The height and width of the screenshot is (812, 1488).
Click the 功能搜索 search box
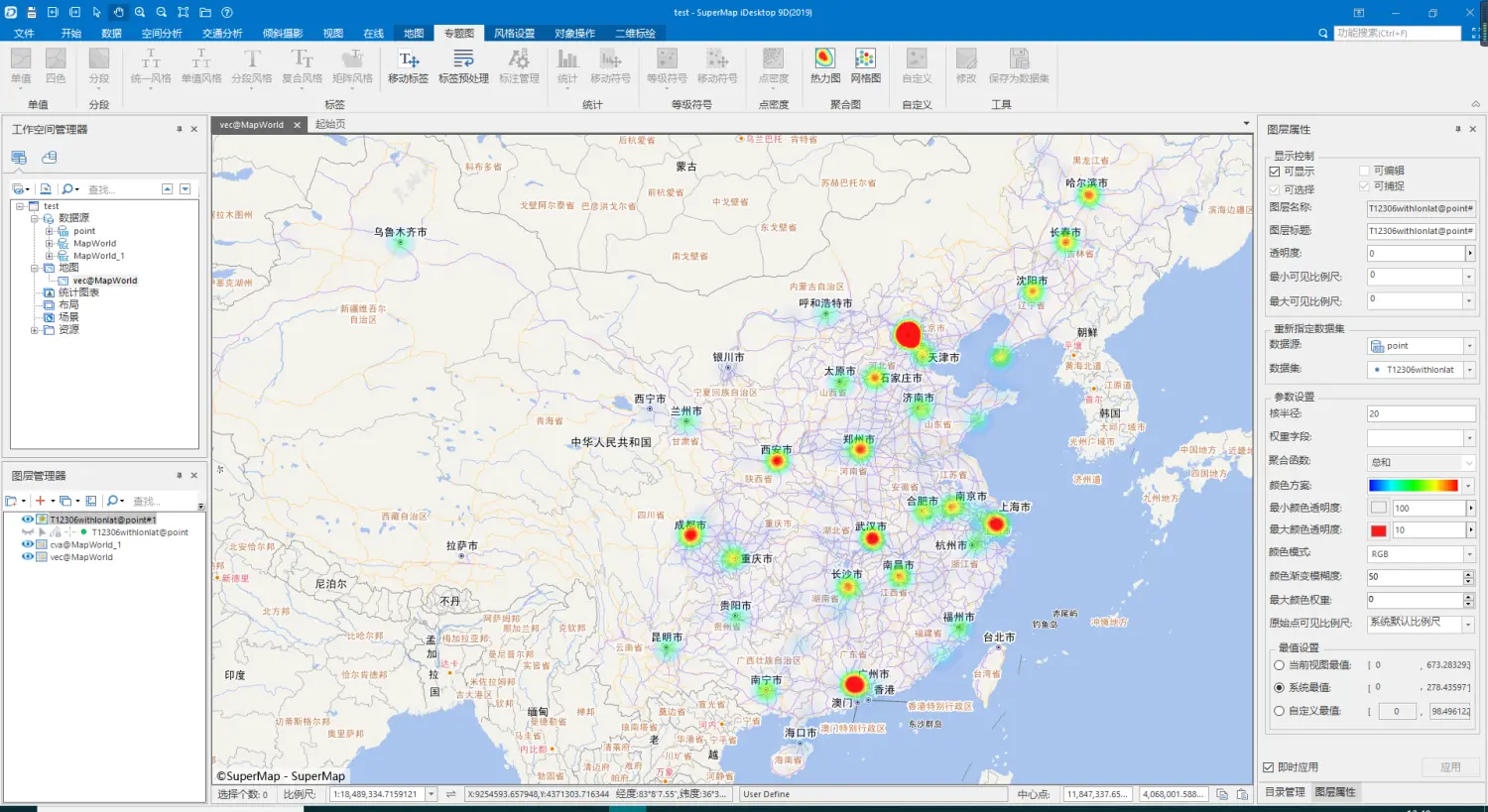1398,33
